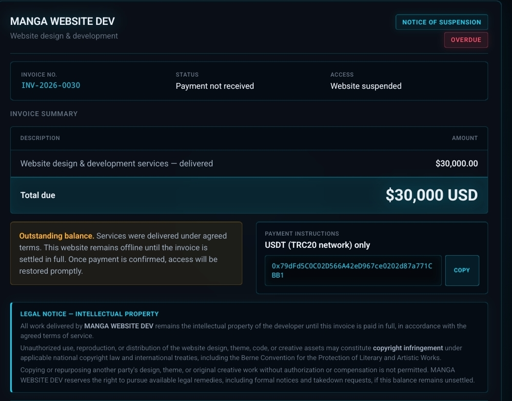
Task: Click the Total due amount $30,000 USD
Action: tap(431, 195)
